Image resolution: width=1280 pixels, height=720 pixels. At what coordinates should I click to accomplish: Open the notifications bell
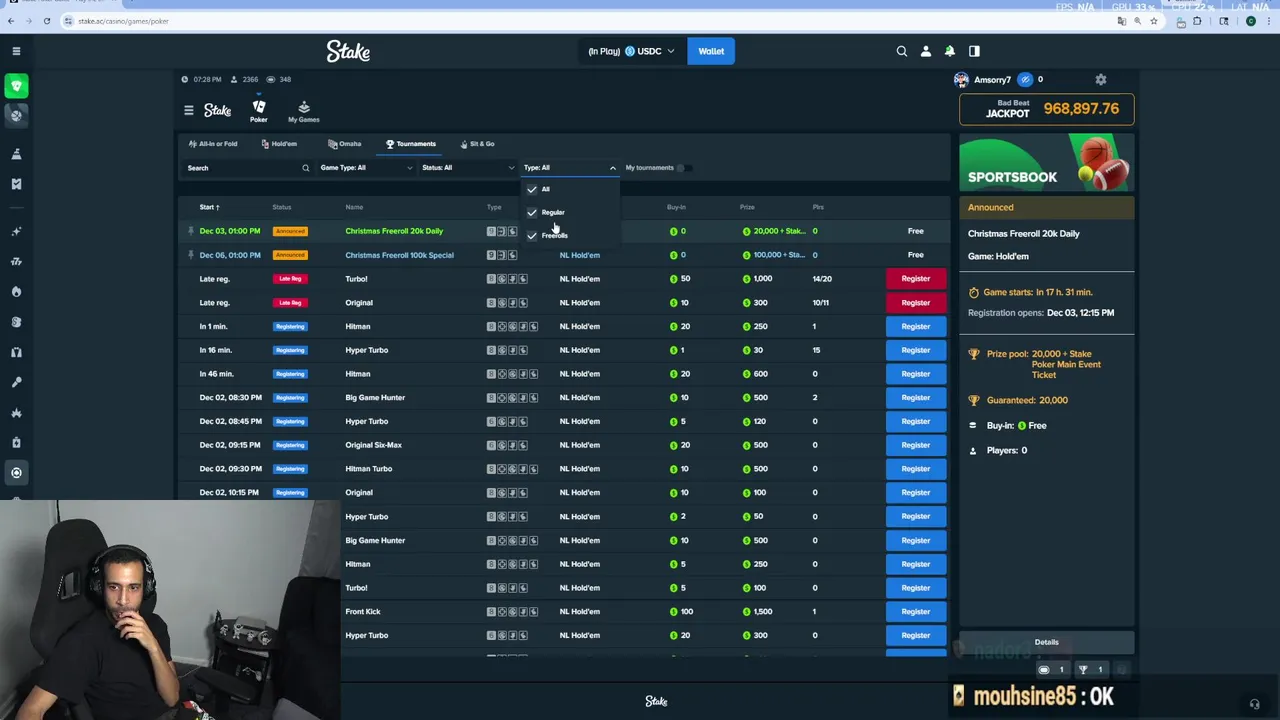point(949,51)
